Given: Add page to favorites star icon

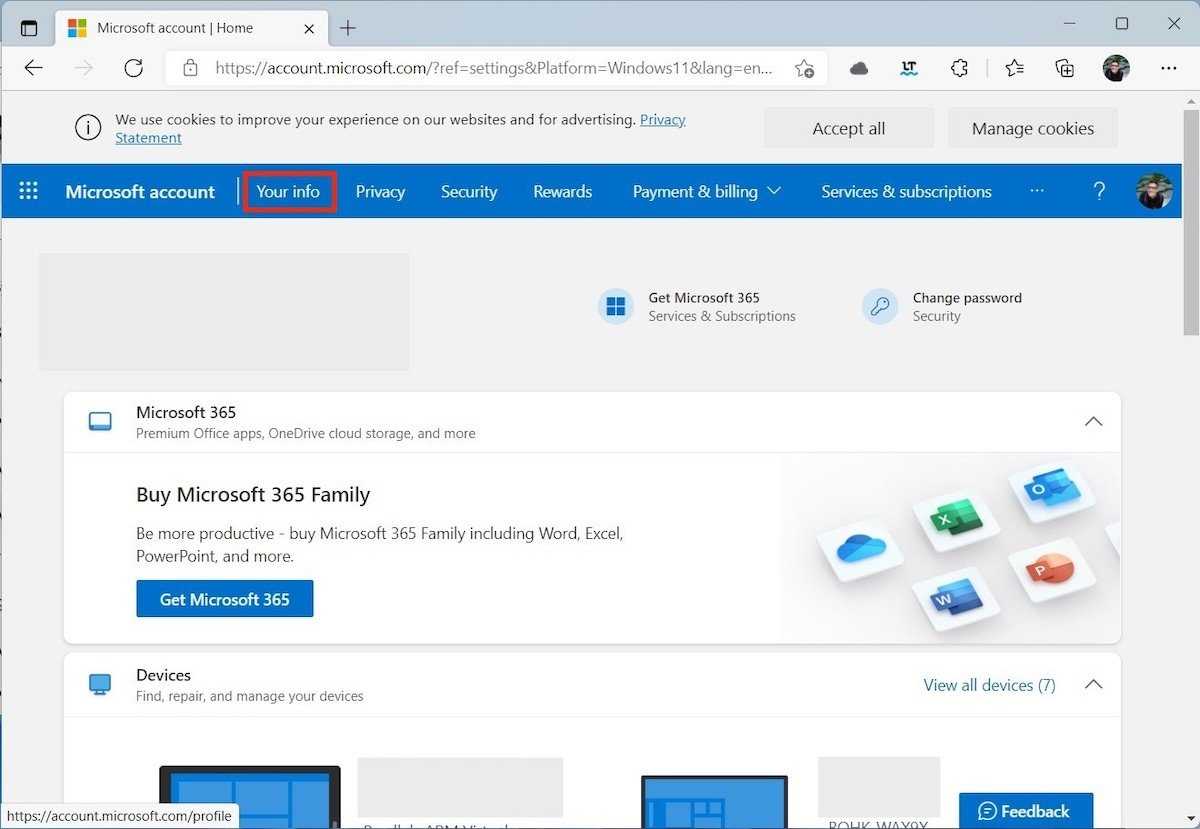Looking at the screenshot, I should click(x=804, y=68).
